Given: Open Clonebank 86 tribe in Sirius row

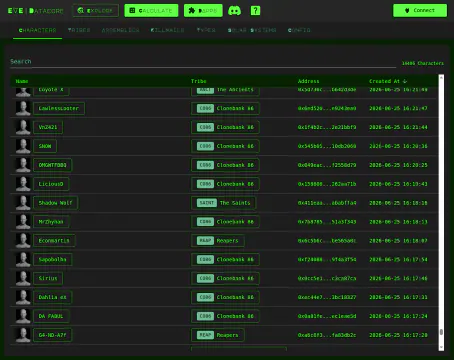Looking at the screenshot, I should (x=225, y=278).
